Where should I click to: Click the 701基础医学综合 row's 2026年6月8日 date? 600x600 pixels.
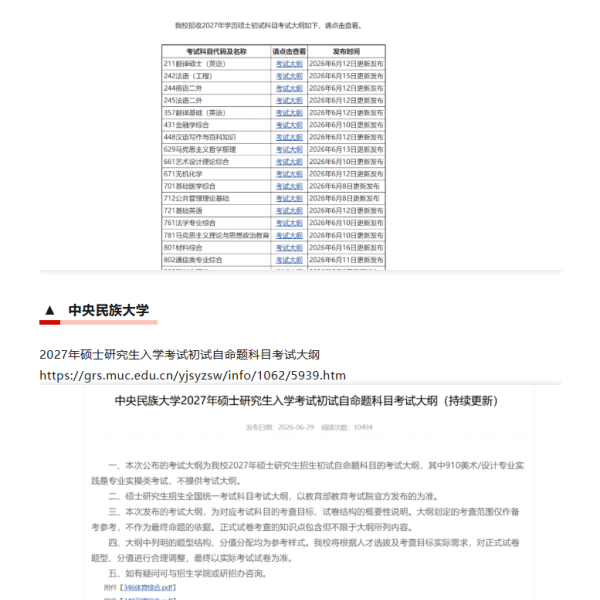coord(346,186)
